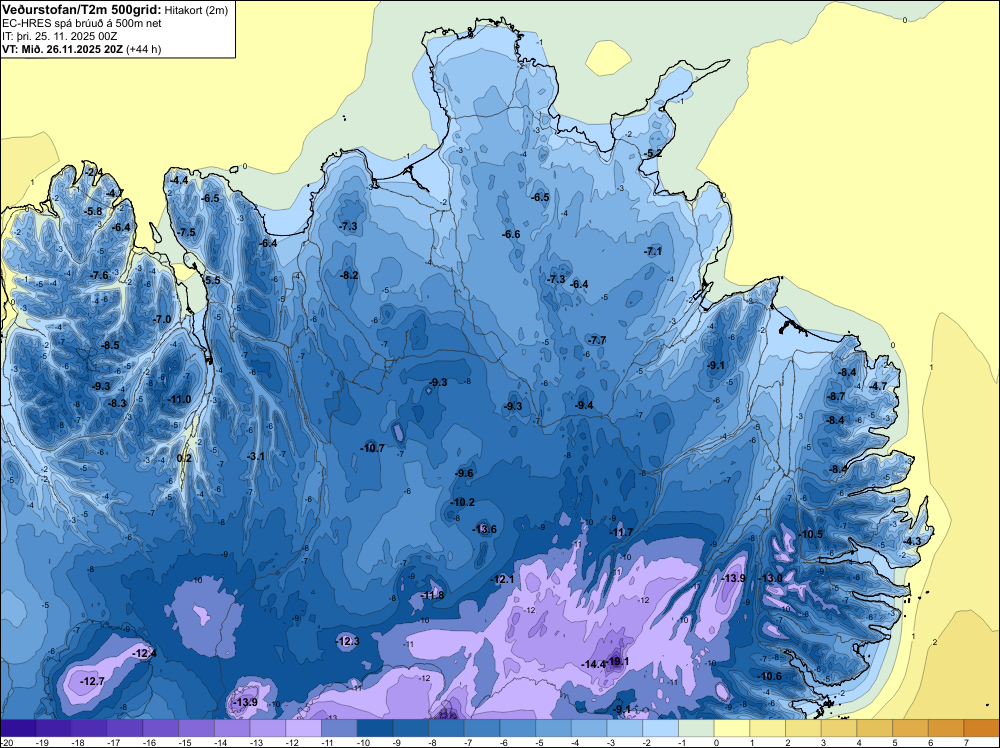Click the -7.1 temperature label

pos(653,252)
